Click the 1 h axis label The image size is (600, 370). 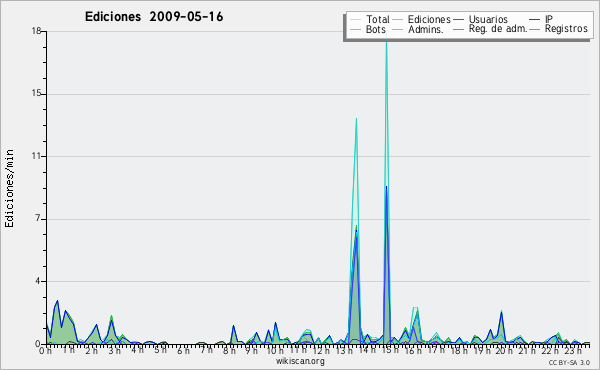[68, 350]
